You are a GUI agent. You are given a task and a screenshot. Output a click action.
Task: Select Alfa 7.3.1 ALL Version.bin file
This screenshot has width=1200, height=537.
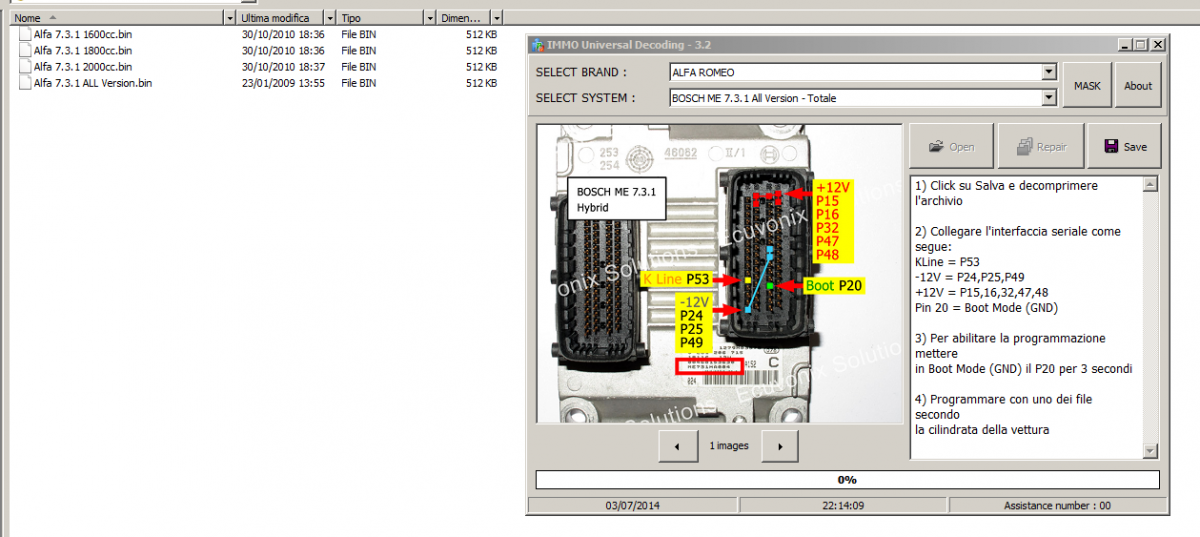point(93,83)
